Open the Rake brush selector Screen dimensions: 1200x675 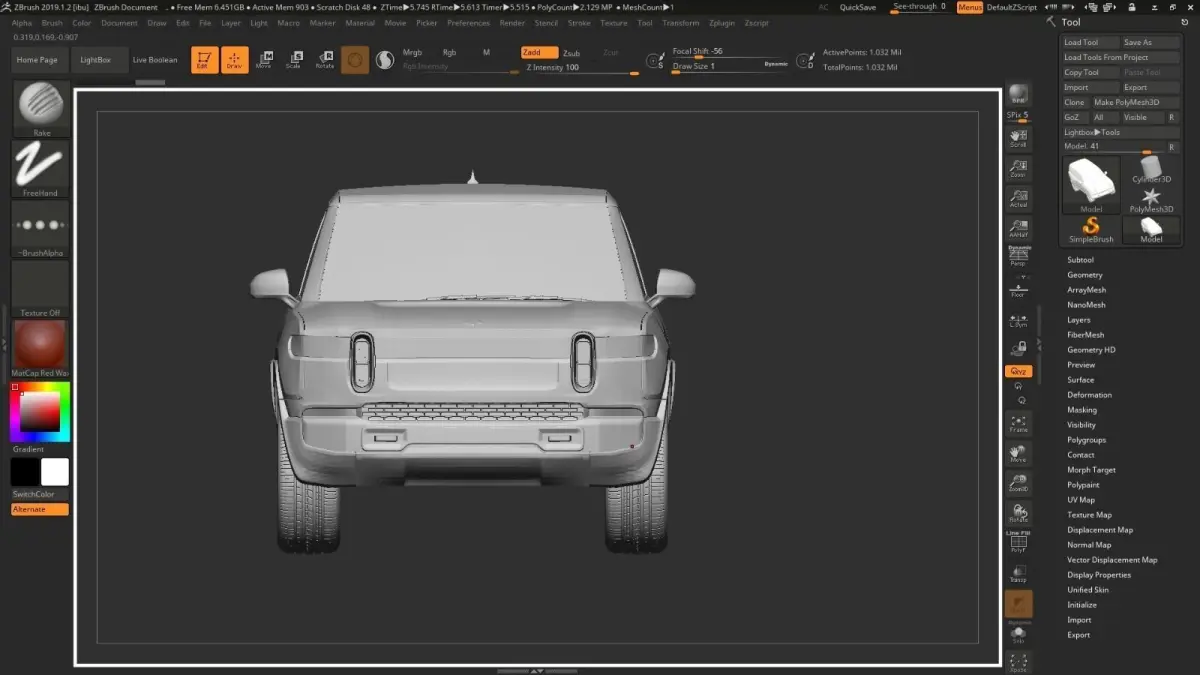pos(41,109)
